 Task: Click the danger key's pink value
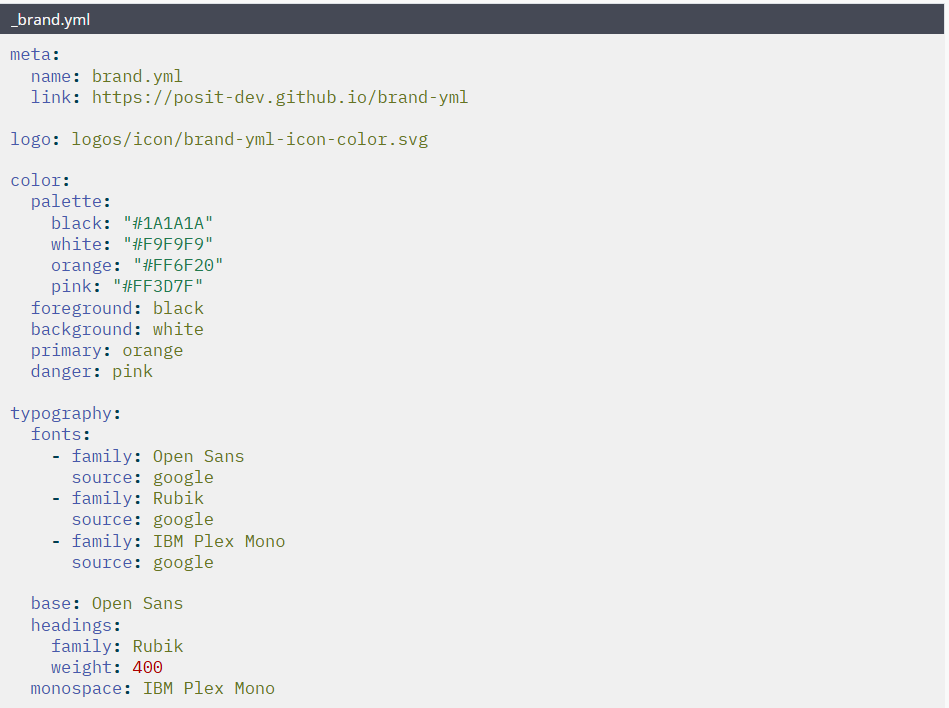click(x=132, y=371)
